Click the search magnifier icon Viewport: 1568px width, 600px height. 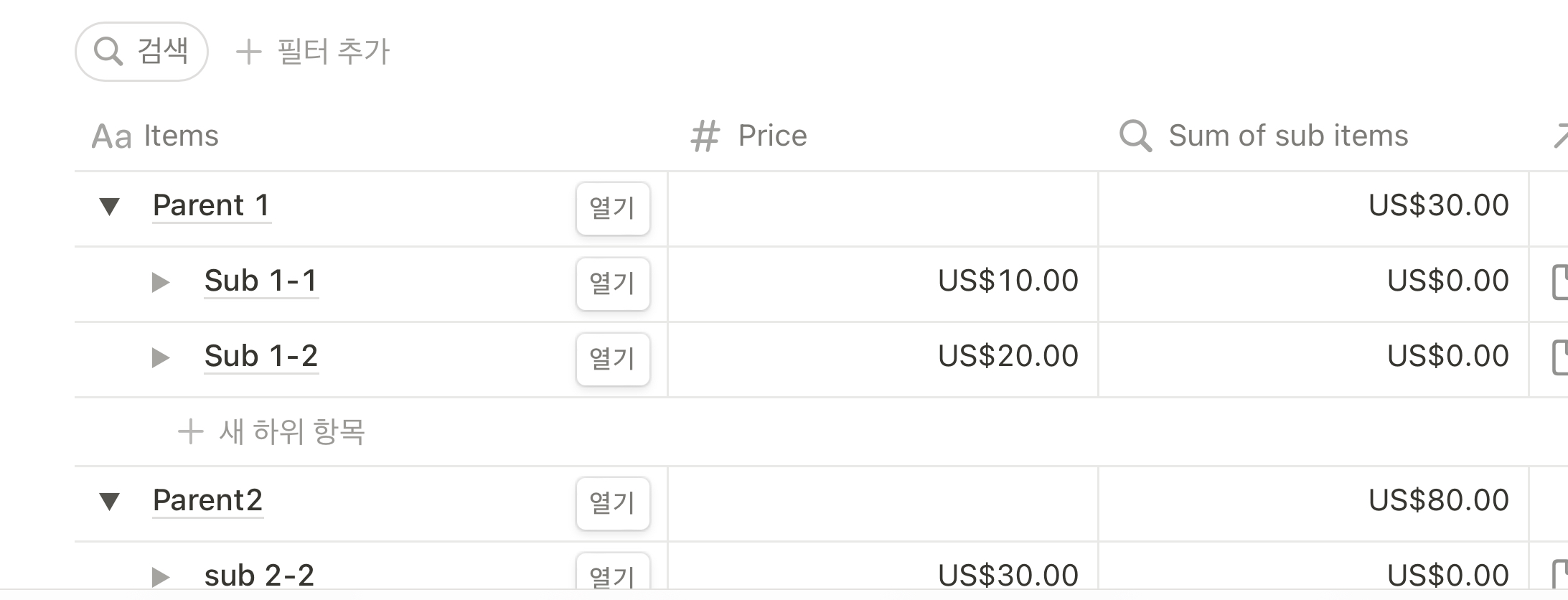pyautogui.click(x=108, y=52)
